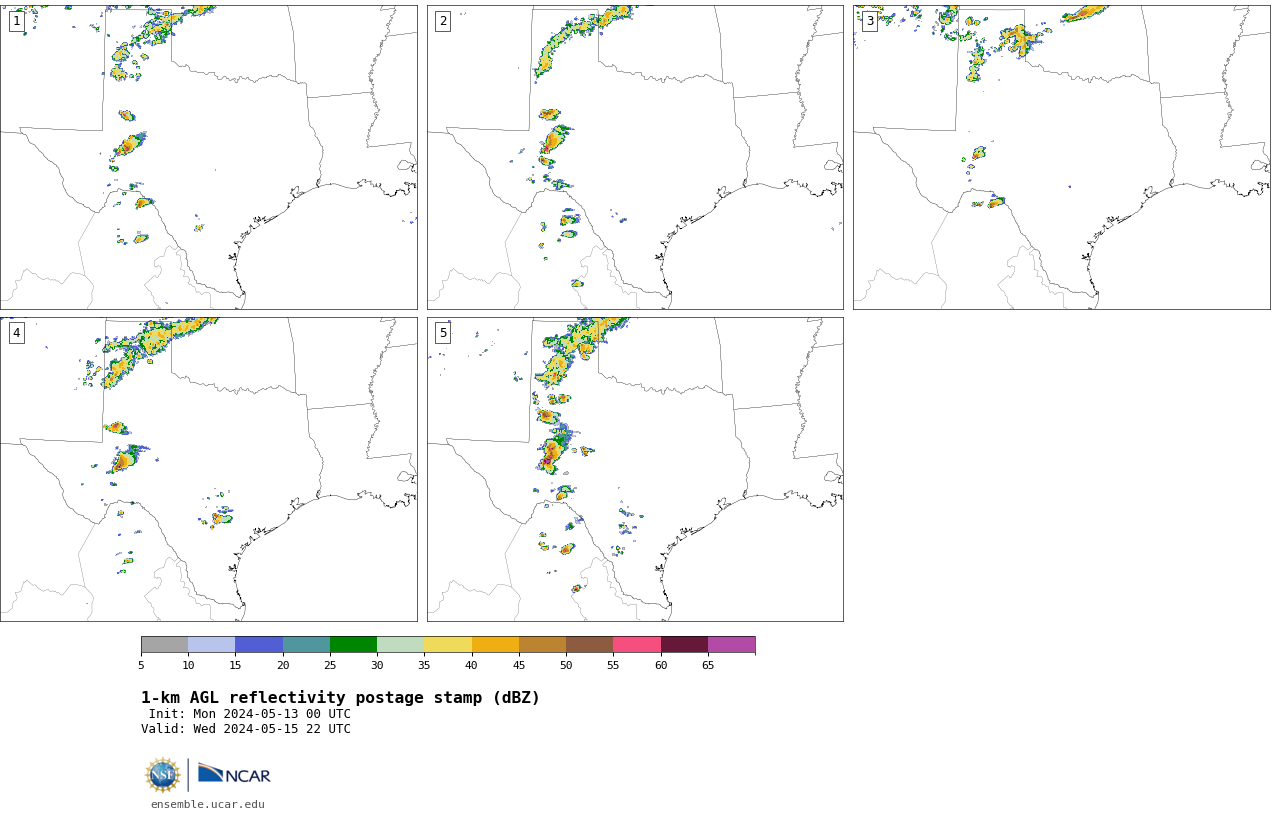This screenshot has height=815, width=1280.
Task: Open ensemble member 1 reflectivity panel
Action: click(208, 157)
